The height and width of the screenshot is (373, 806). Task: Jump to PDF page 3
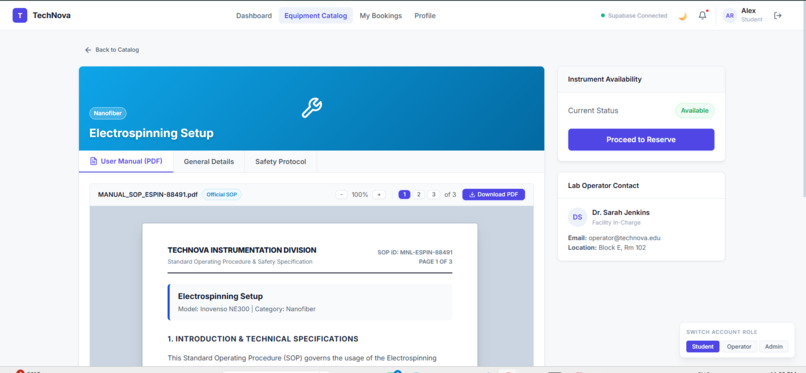[434, 195]
